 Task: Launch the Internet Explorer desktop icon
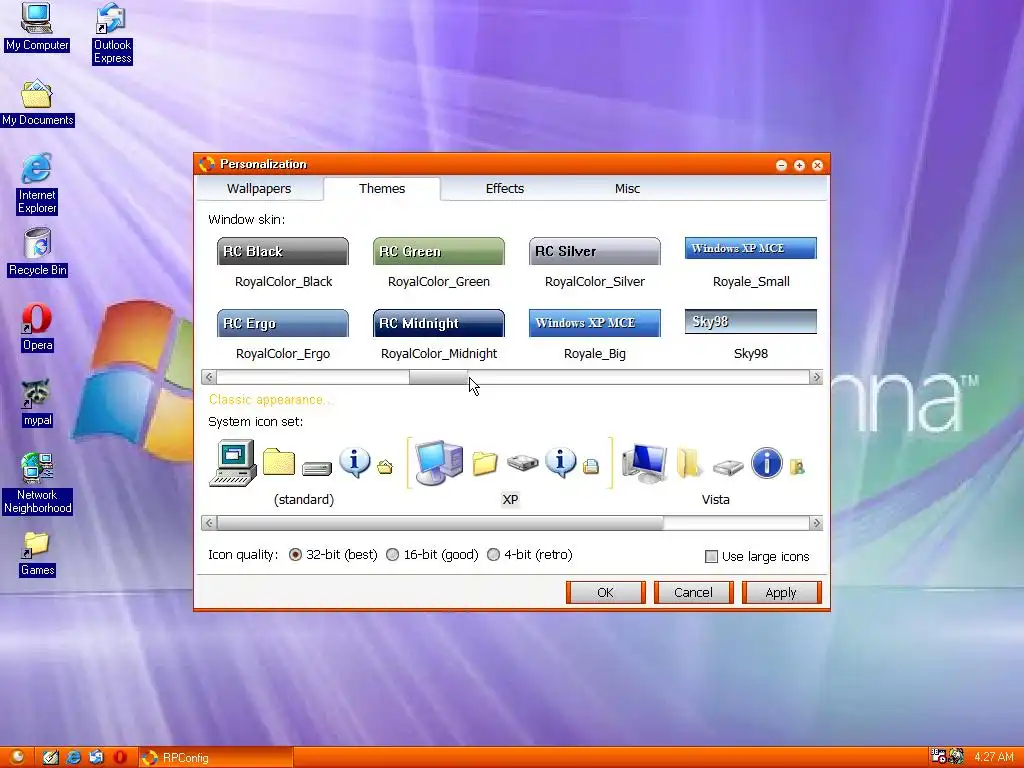37,184
